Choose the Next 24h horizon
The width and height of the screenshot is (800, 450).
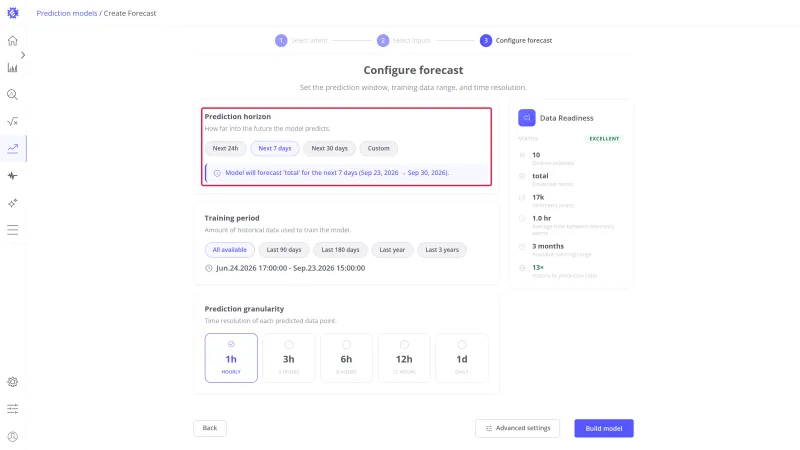[226, 148]
